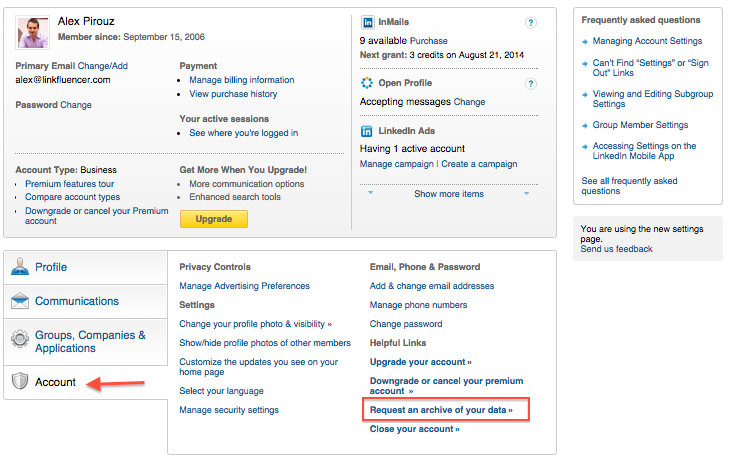Click Purchase link for InMails
This screenshot has height=461, width=729.
pos(429,41)
